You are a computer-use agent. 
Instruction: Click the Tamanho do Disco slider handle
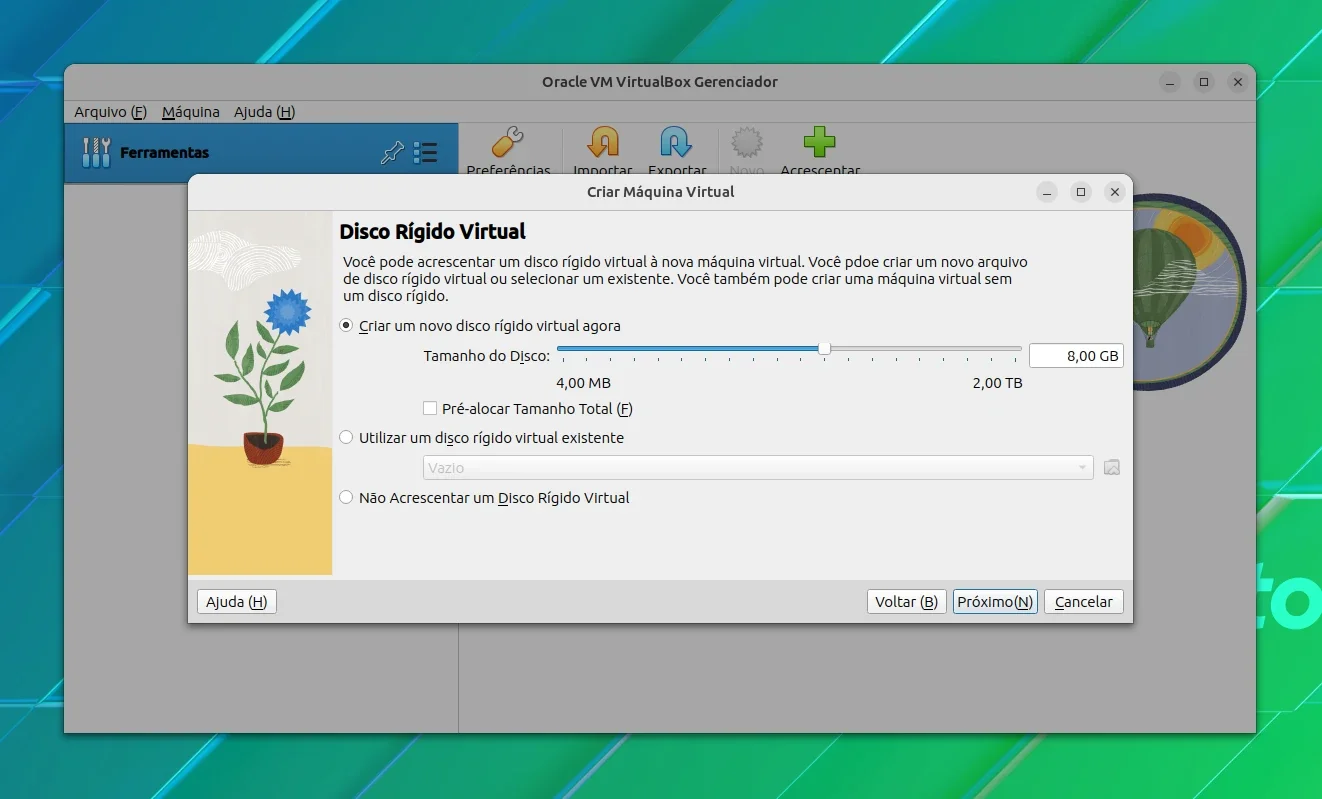[824, 348]
